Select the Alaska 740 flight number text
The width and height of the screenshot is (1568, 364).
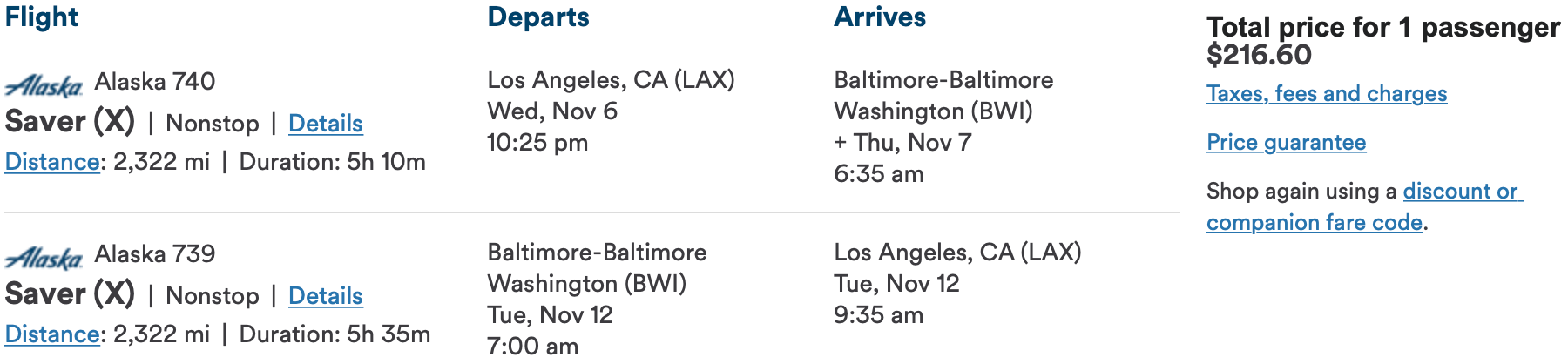click(x=155, y=82)
